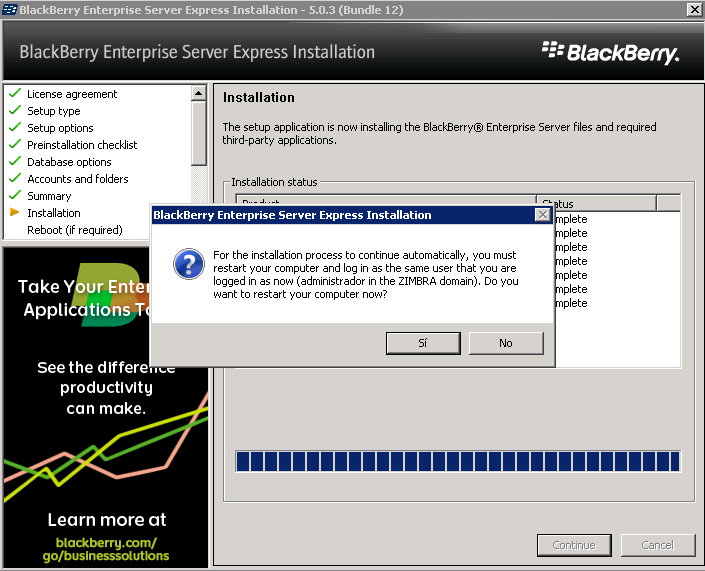
Task: Click the License agreement green checkmark
Action: pyautogui.click(x=15, y=93)
